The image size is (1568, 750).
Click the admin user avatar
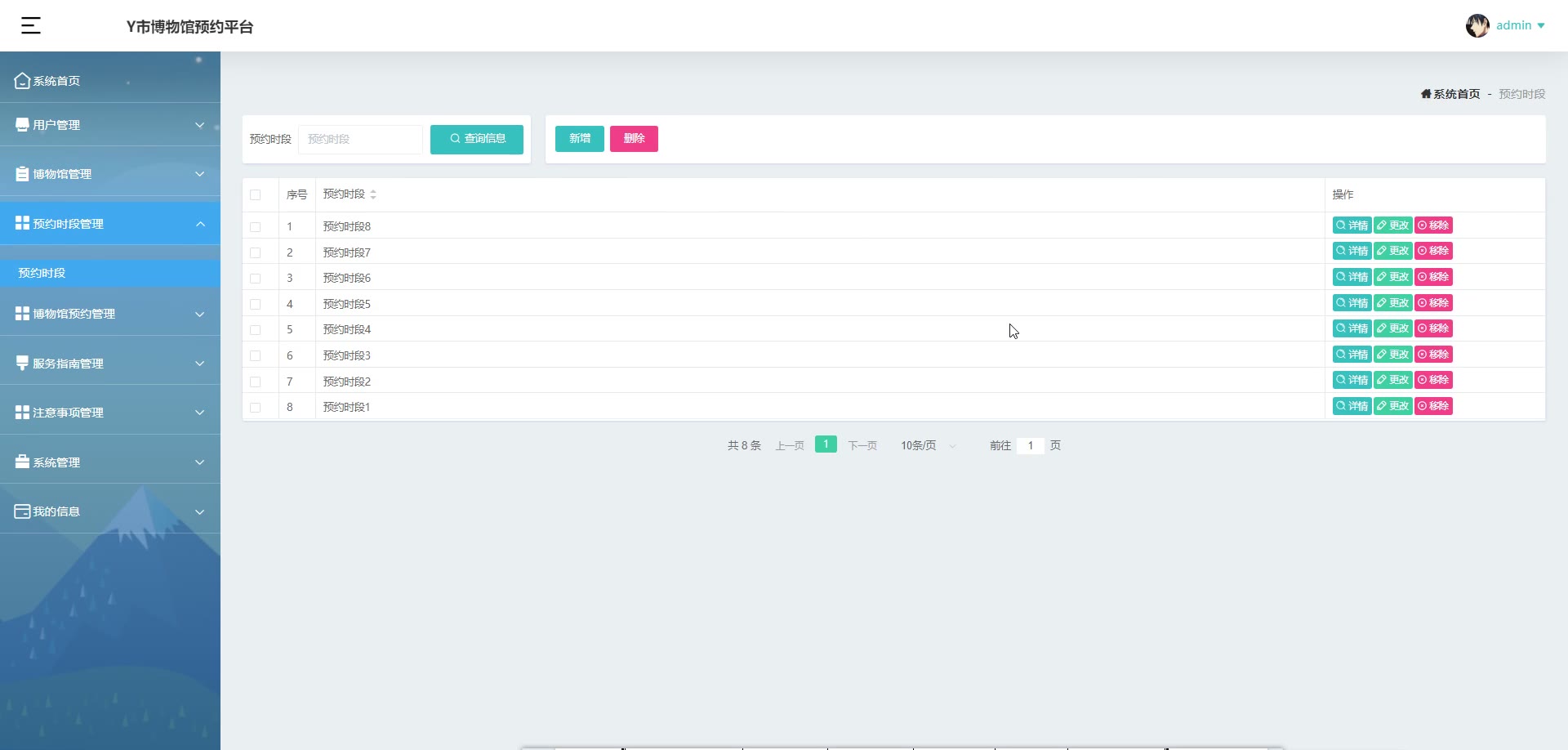(x=1477, y=26)
